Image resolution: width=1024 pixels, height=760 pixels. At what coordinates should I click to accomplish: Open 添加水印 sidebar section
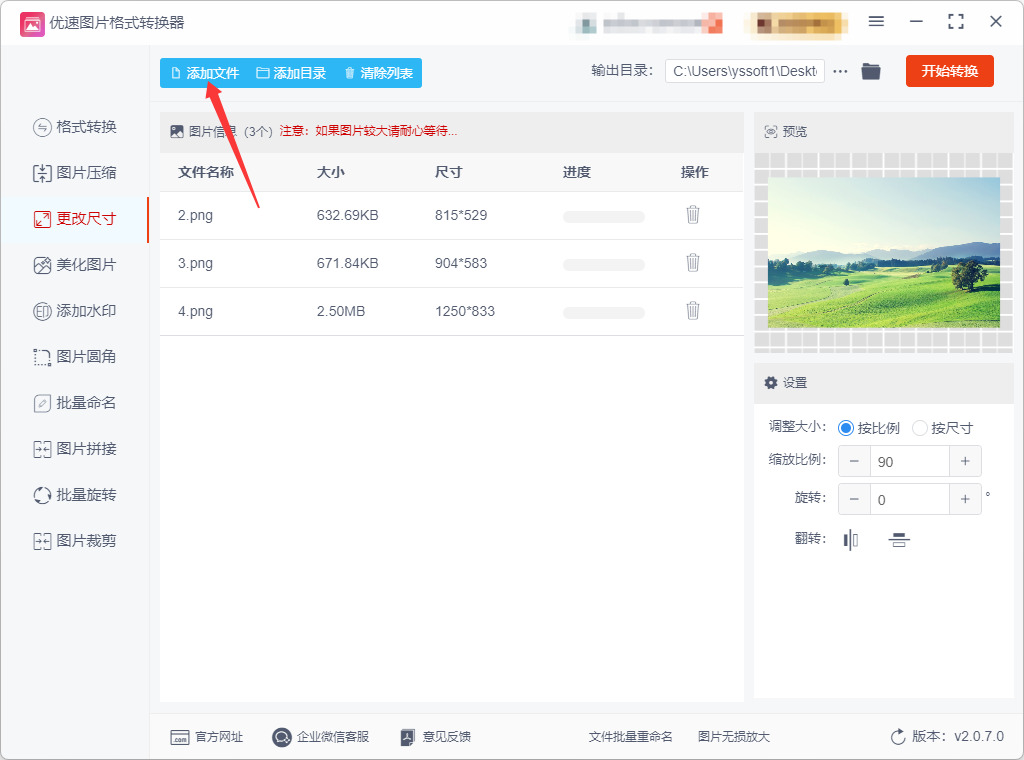[74, 311]
